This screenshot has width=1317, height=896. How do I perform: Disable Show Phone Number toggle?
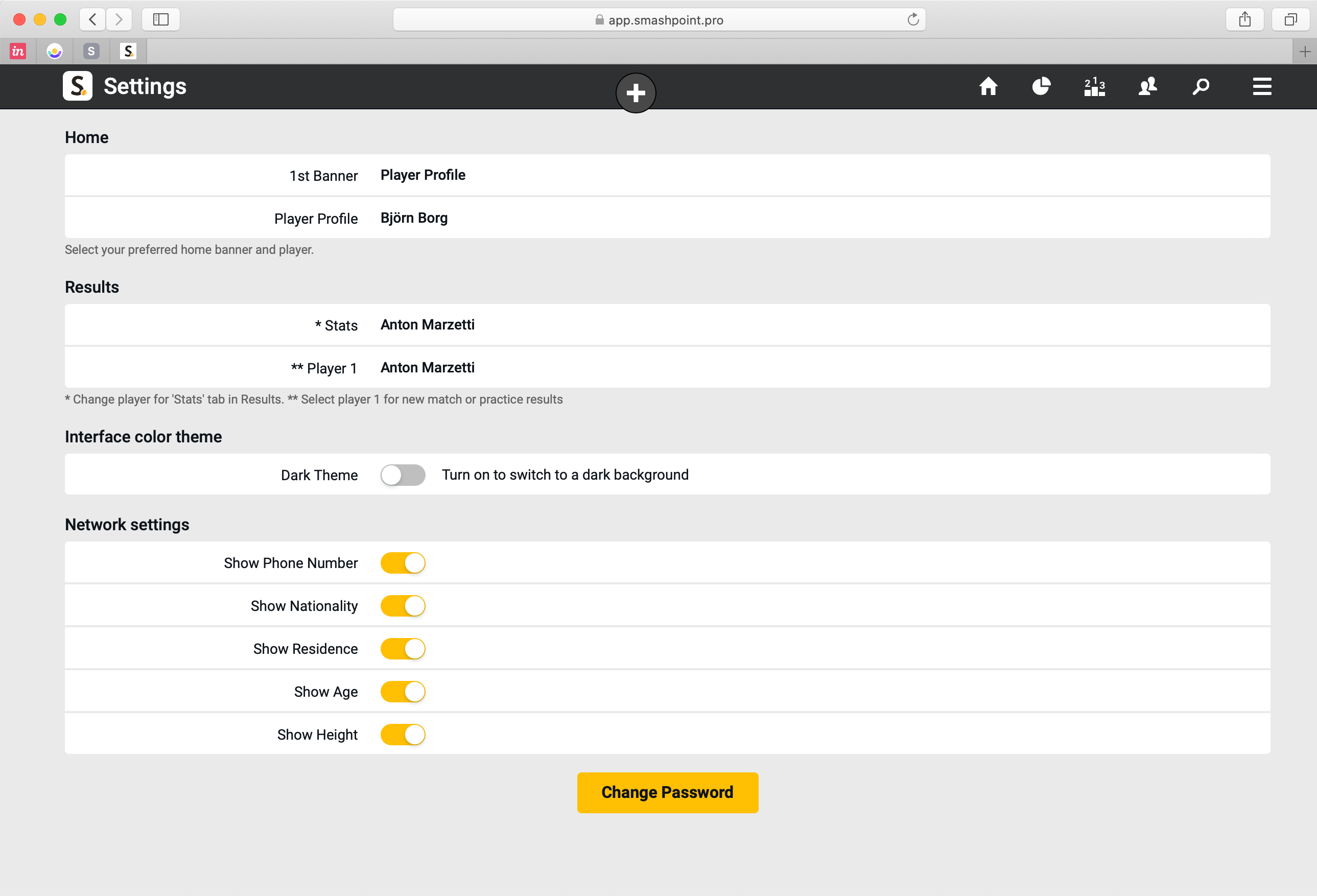[403, 563]
